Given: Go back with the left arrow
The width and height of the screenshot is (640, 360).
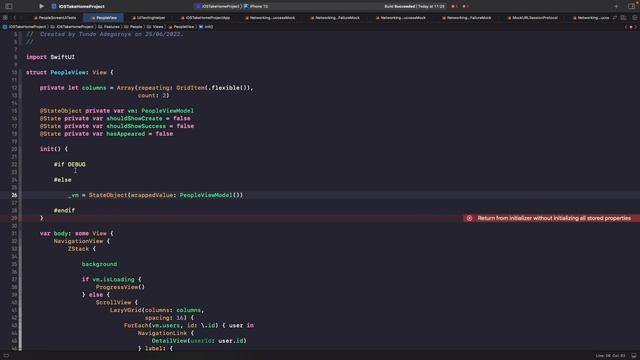Looking at the screenshot, I should click(15, 18).
